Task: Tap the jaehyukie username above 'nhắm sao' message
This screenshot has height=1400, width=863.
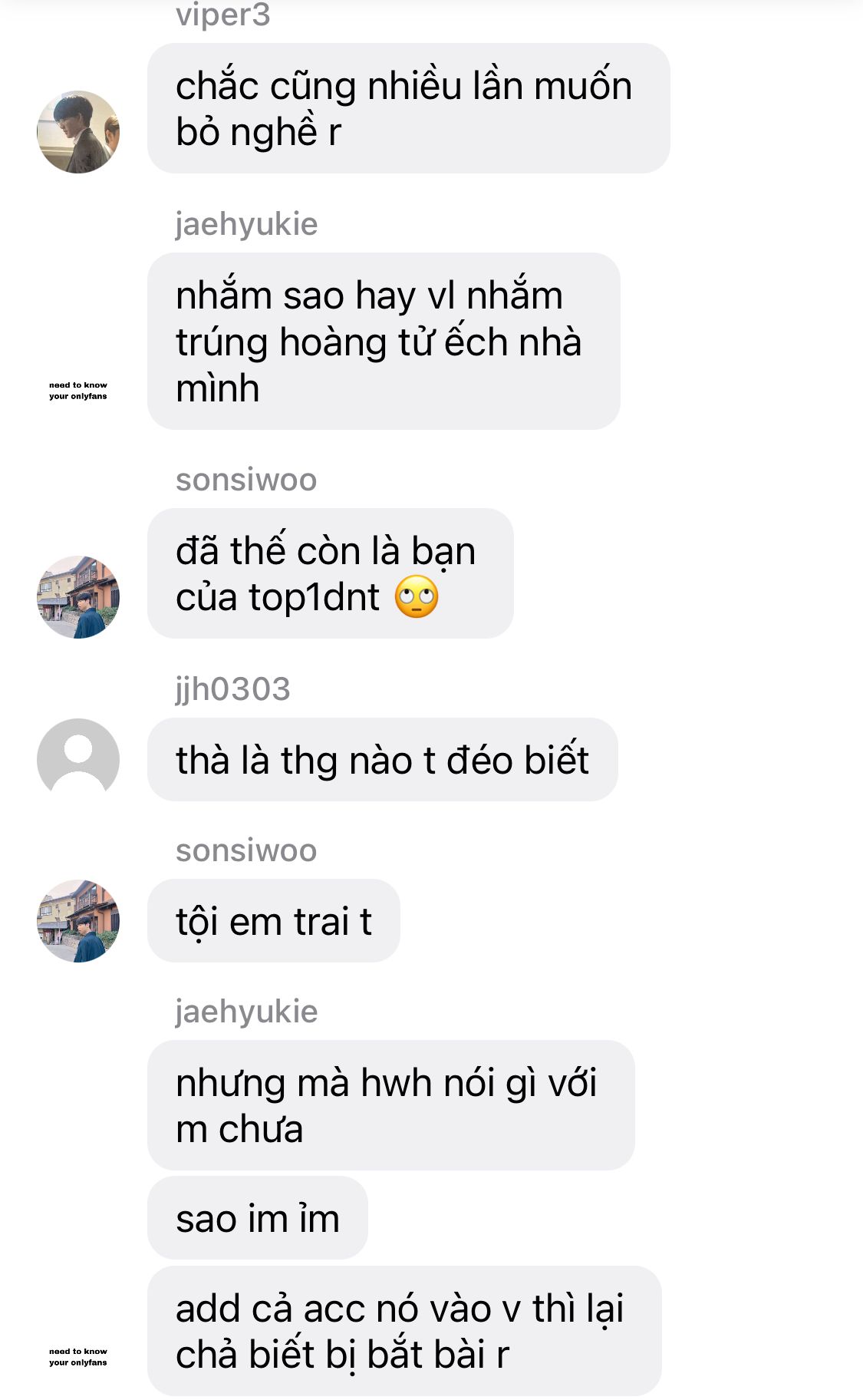Action: pos(246,224)
